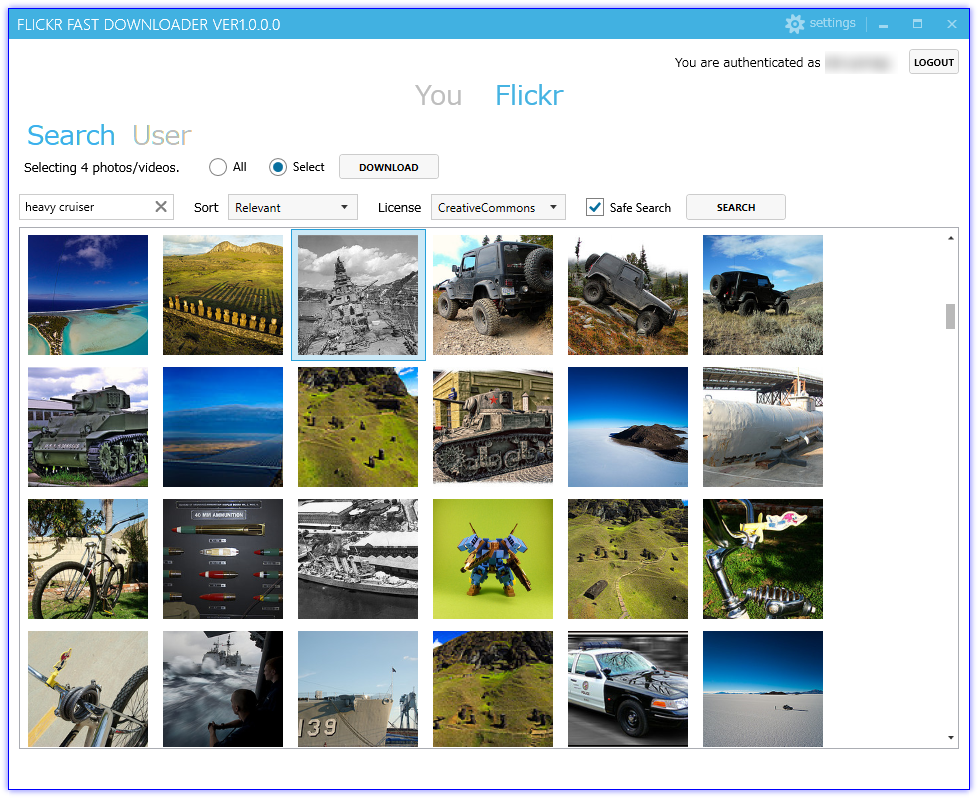This screenshot has height=798, width=978.
Task: Click the vertical scrollbar thumb
Action: point(950,316)
